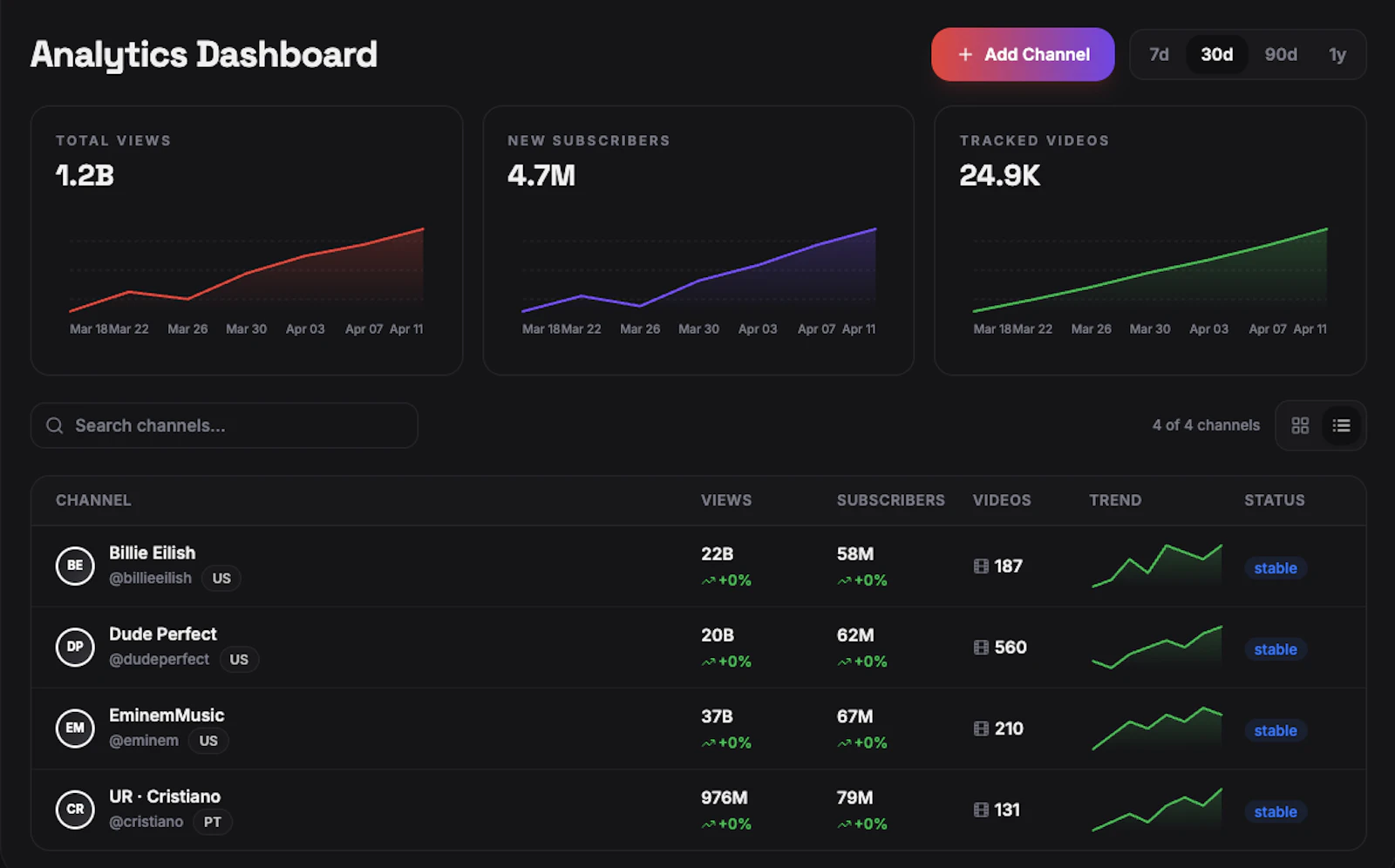Image resolution: width=1395 pixels, height=868 pixels.
Task: Click the 24.9K tracked videos value
Action: [x=1000, y=175]
